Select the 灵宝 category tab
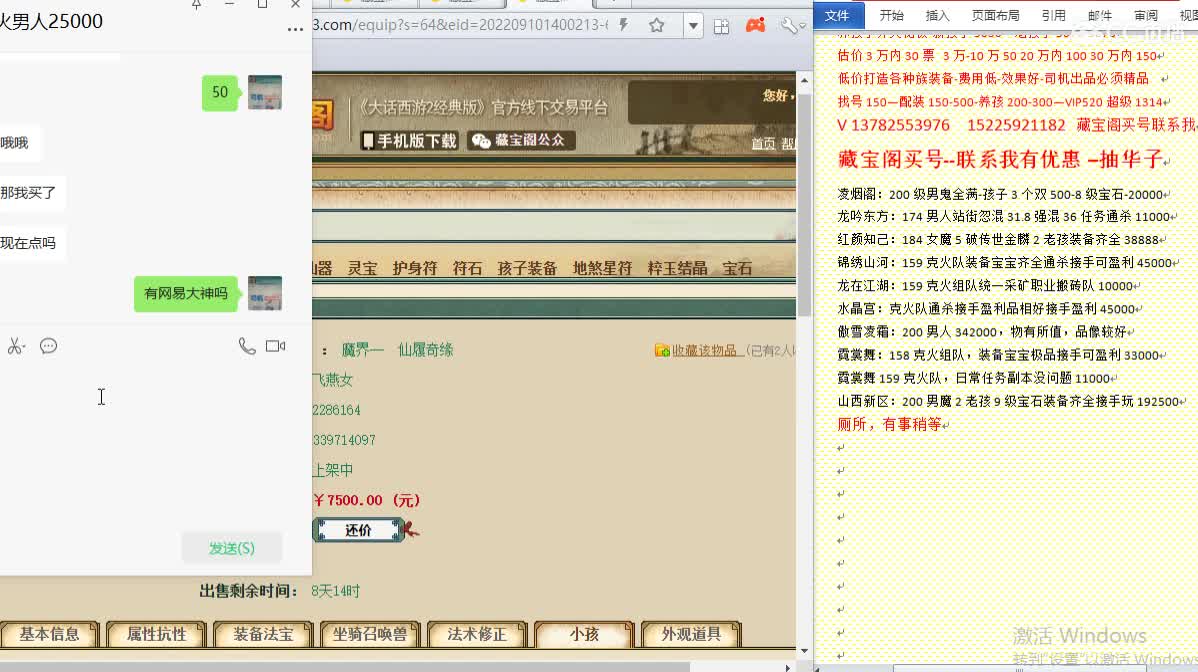Screen dimensions: 1198x672 [x=362, y=268]
